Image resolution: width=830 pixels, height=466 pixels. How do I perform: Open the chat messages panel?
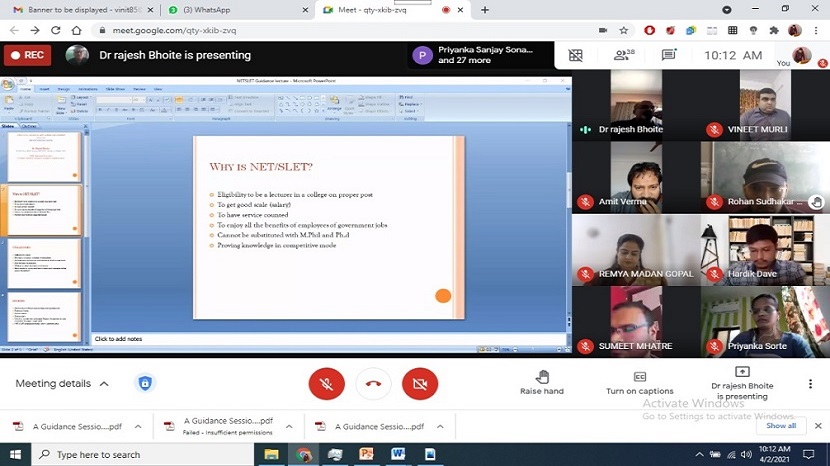[x=669, y=55]
